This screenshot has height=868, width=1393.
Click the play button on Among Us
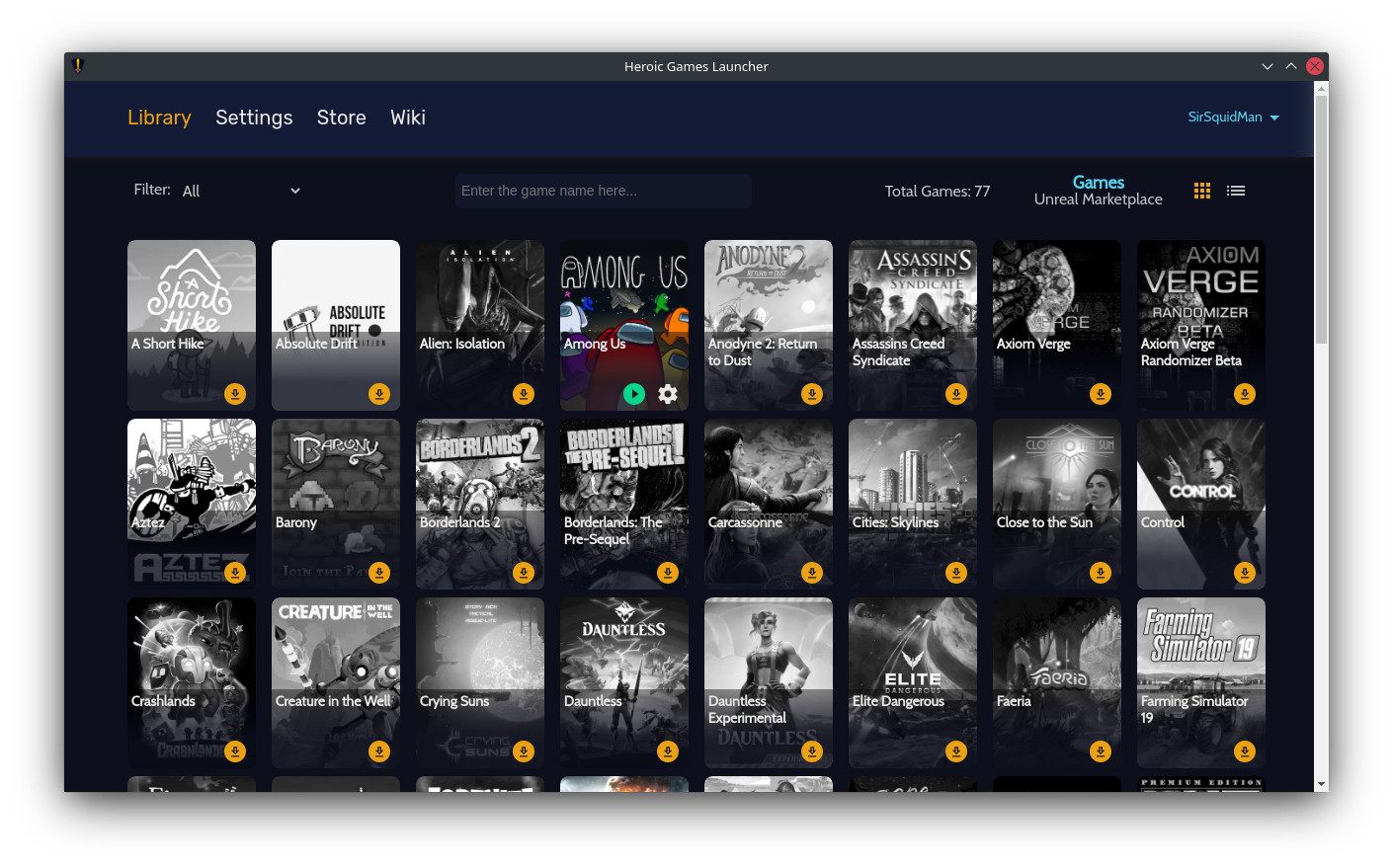coord(634,394)
